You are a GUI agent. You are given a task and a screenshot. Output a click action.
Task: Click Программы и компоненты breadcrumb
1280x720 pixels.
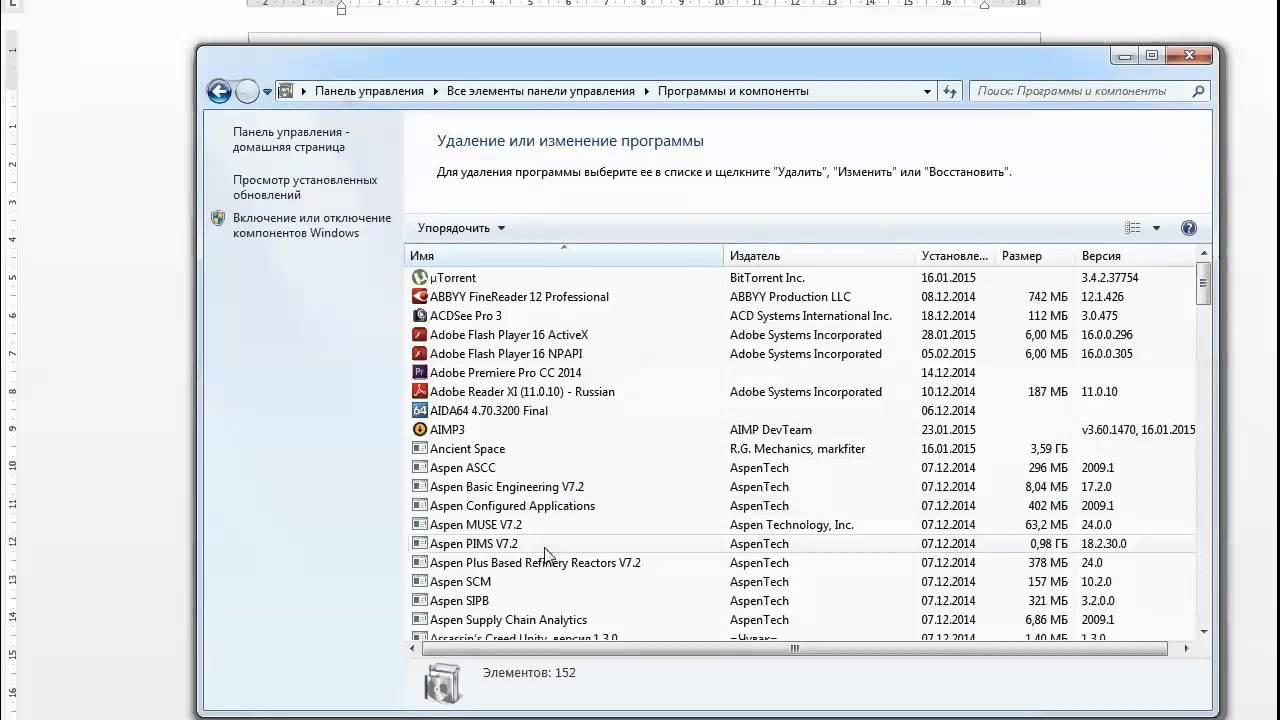[733, 91]
